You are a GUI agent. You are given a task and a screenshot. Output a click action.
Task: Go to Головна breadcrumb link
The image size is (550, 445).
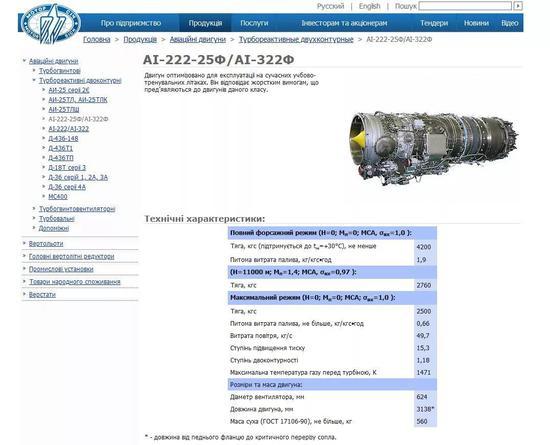[x=97, y=39]
